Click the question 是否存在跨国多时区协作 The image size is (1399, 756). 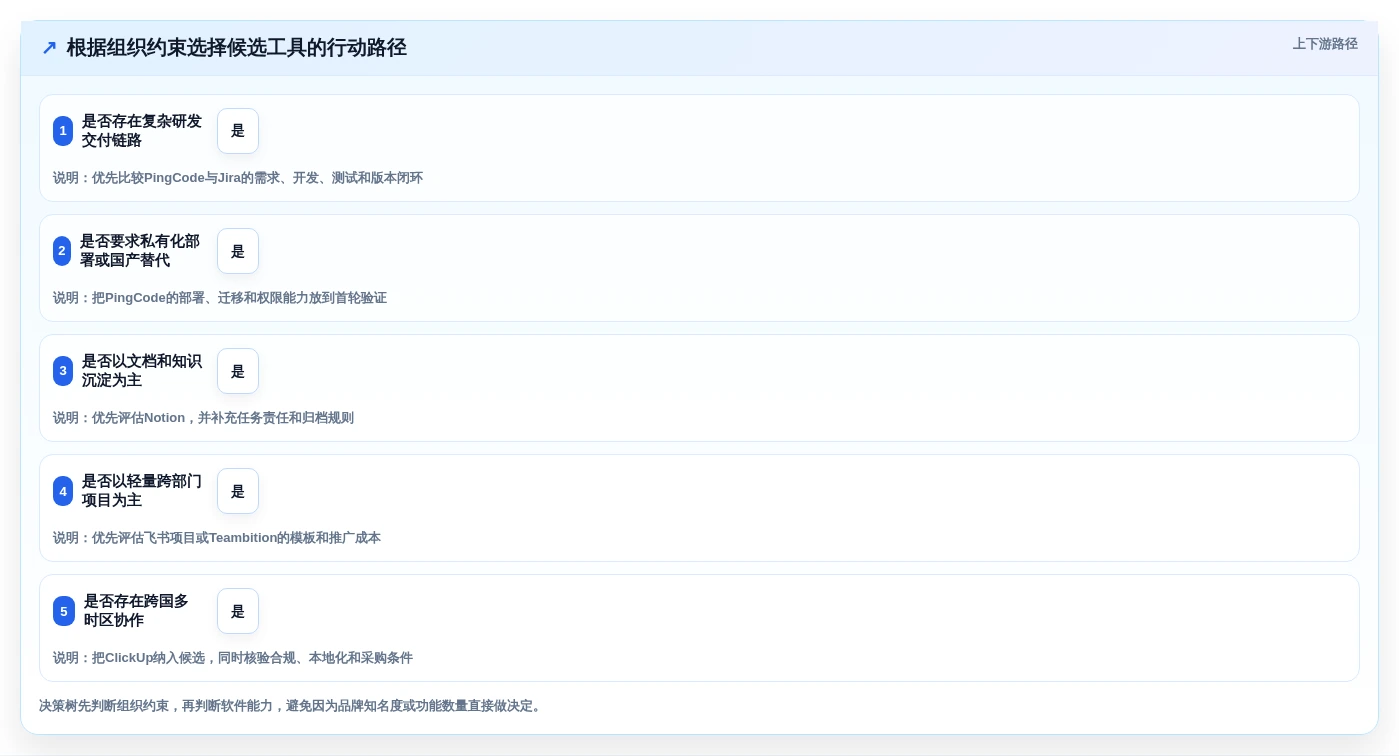pos(136,611)
